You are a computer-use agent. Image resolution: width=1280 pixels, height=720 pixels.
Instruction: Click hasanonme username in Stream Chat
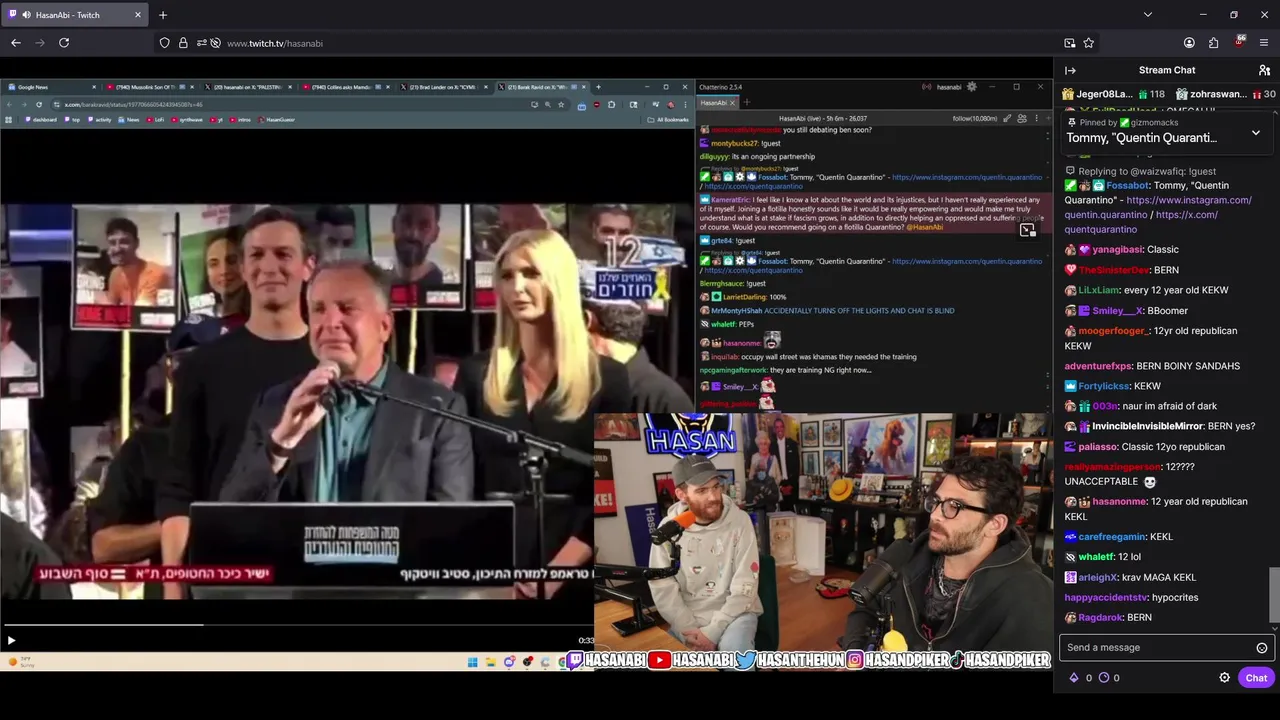(x=1119, y=502)
